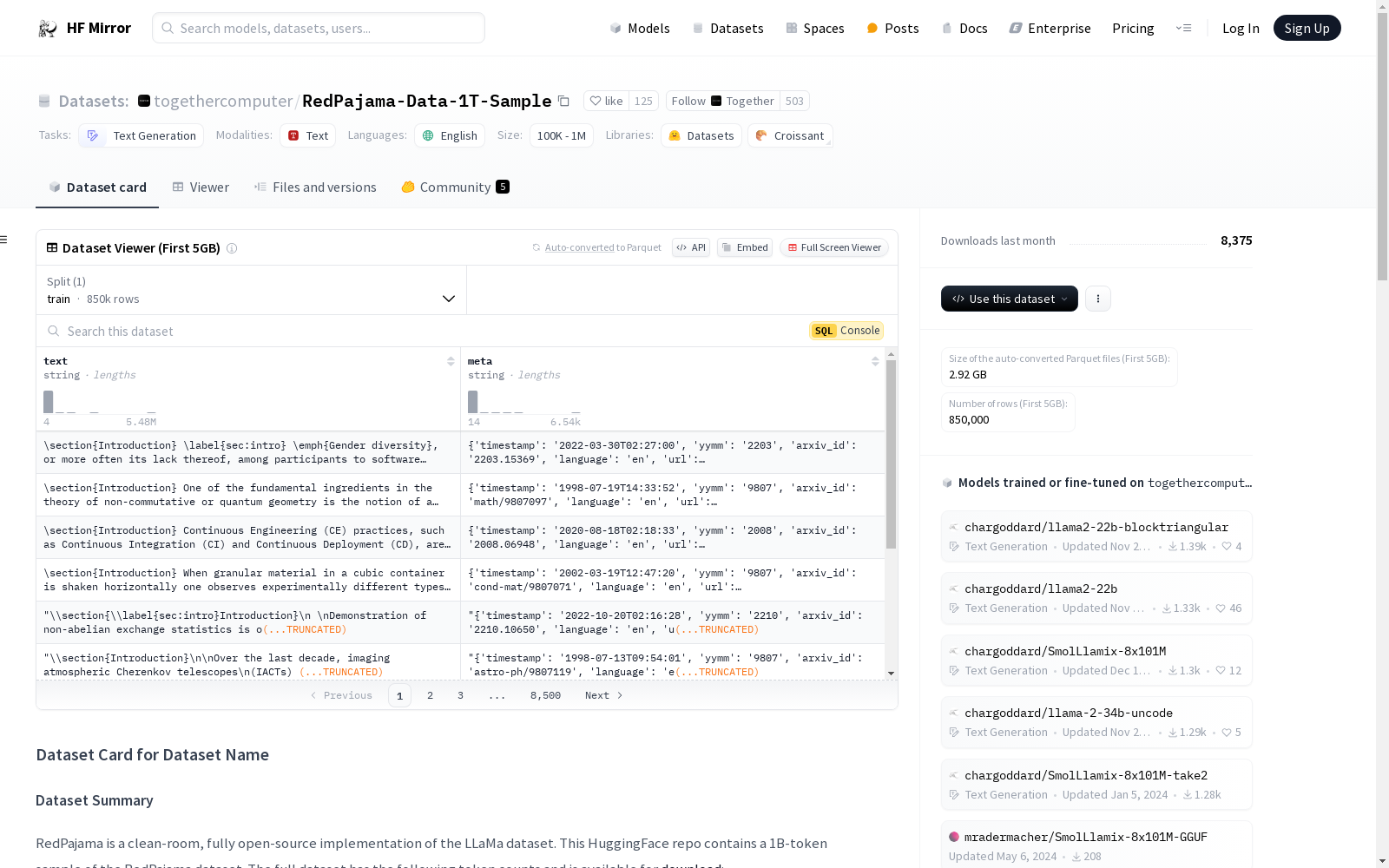Sort the meta column via sort arrows
The height and width of the screenshot is (868, 1389).
click(875, 361)
